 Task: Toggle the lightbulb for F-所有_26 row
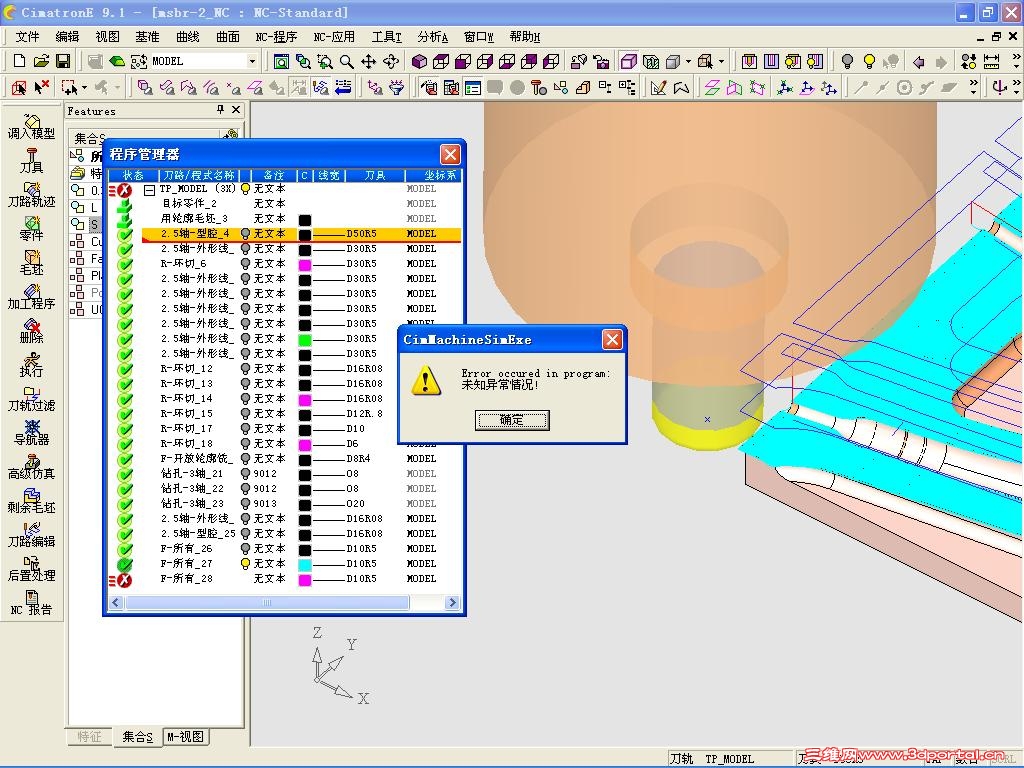coord(246,549)
